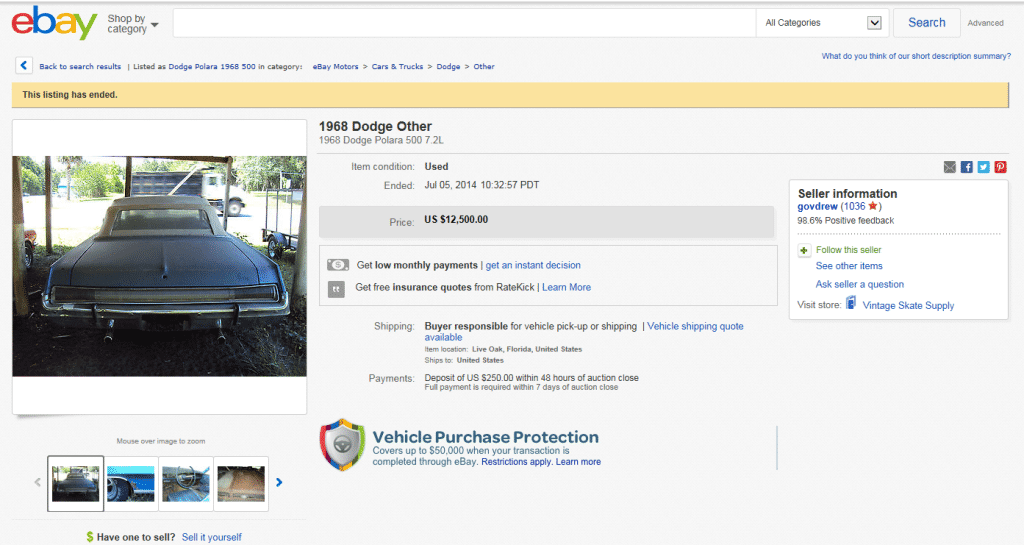1024x545 pixels.
Task: Open Advanced search link
Action: tap(985, 23)
